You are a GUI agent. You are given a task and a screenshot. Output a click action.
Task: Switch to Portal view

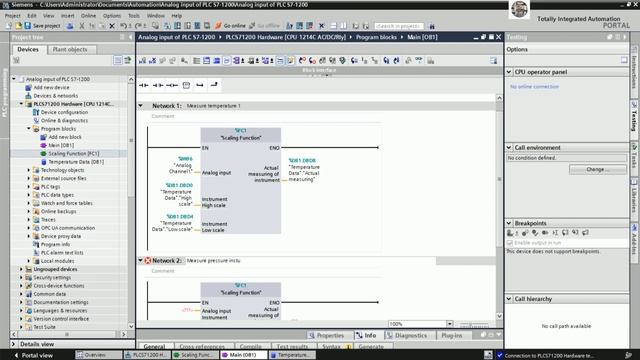pyautogui.click(x=33, y=356)
